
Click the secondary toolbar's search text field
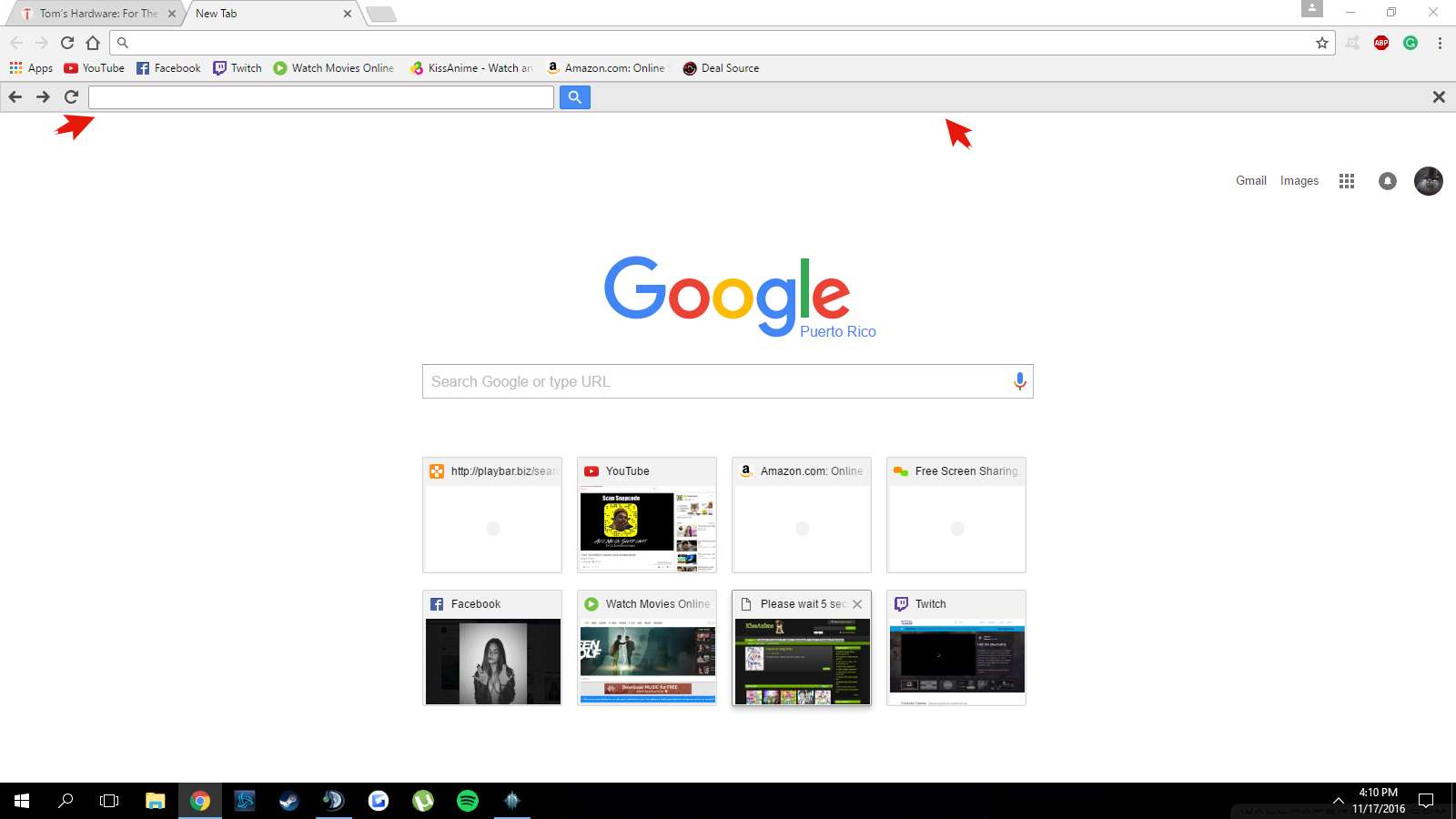pos(321,97)
